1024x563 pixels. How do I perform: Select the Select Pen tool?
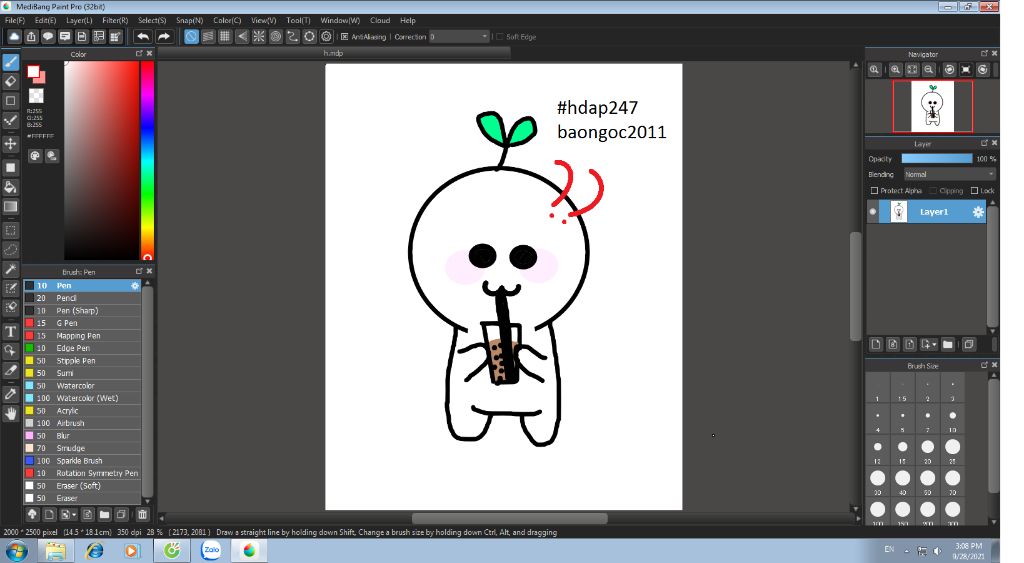click(x=10, y=288)
